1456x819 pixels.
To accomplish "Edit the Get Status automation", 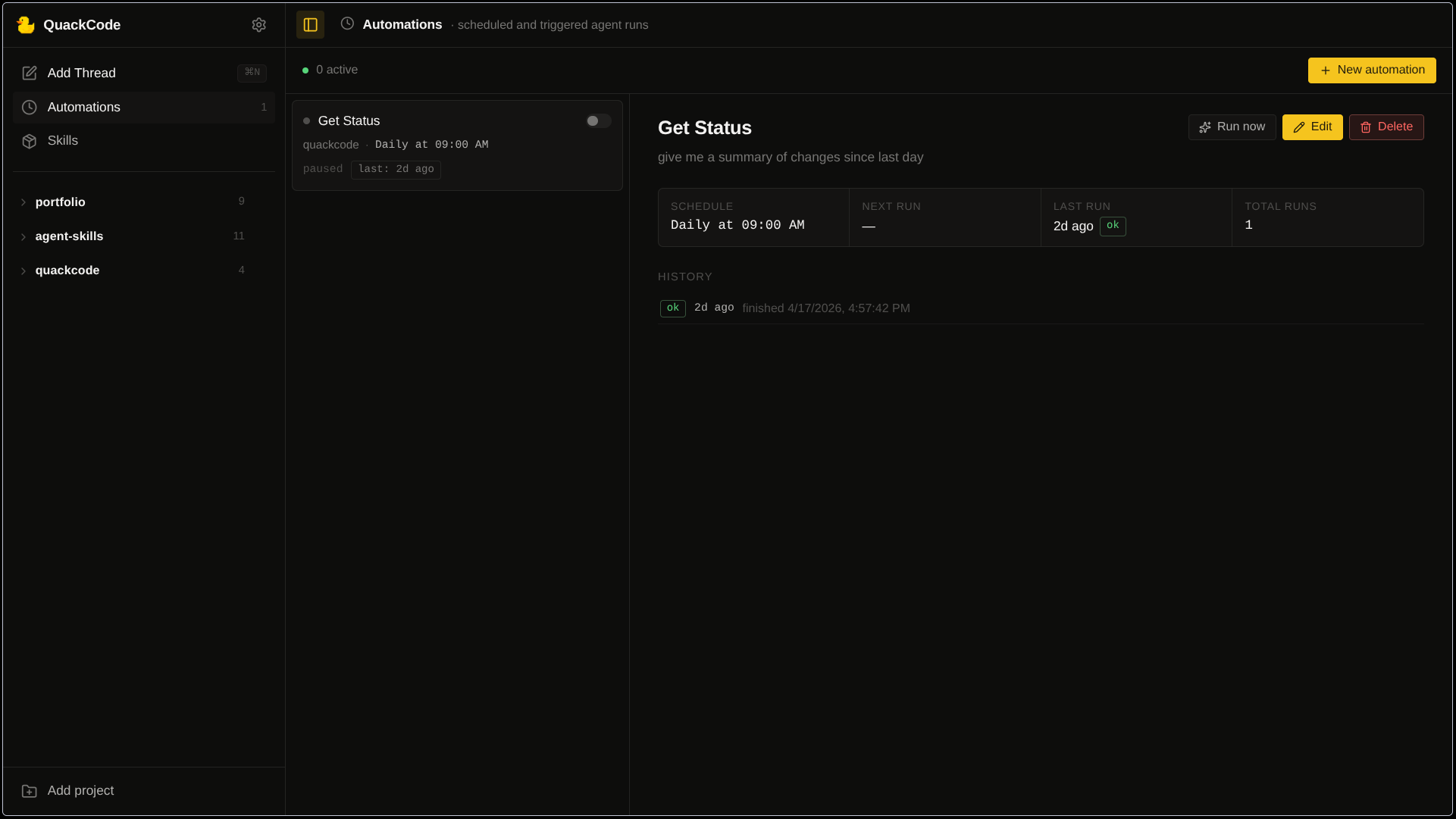I will [x=1313, y=127].
